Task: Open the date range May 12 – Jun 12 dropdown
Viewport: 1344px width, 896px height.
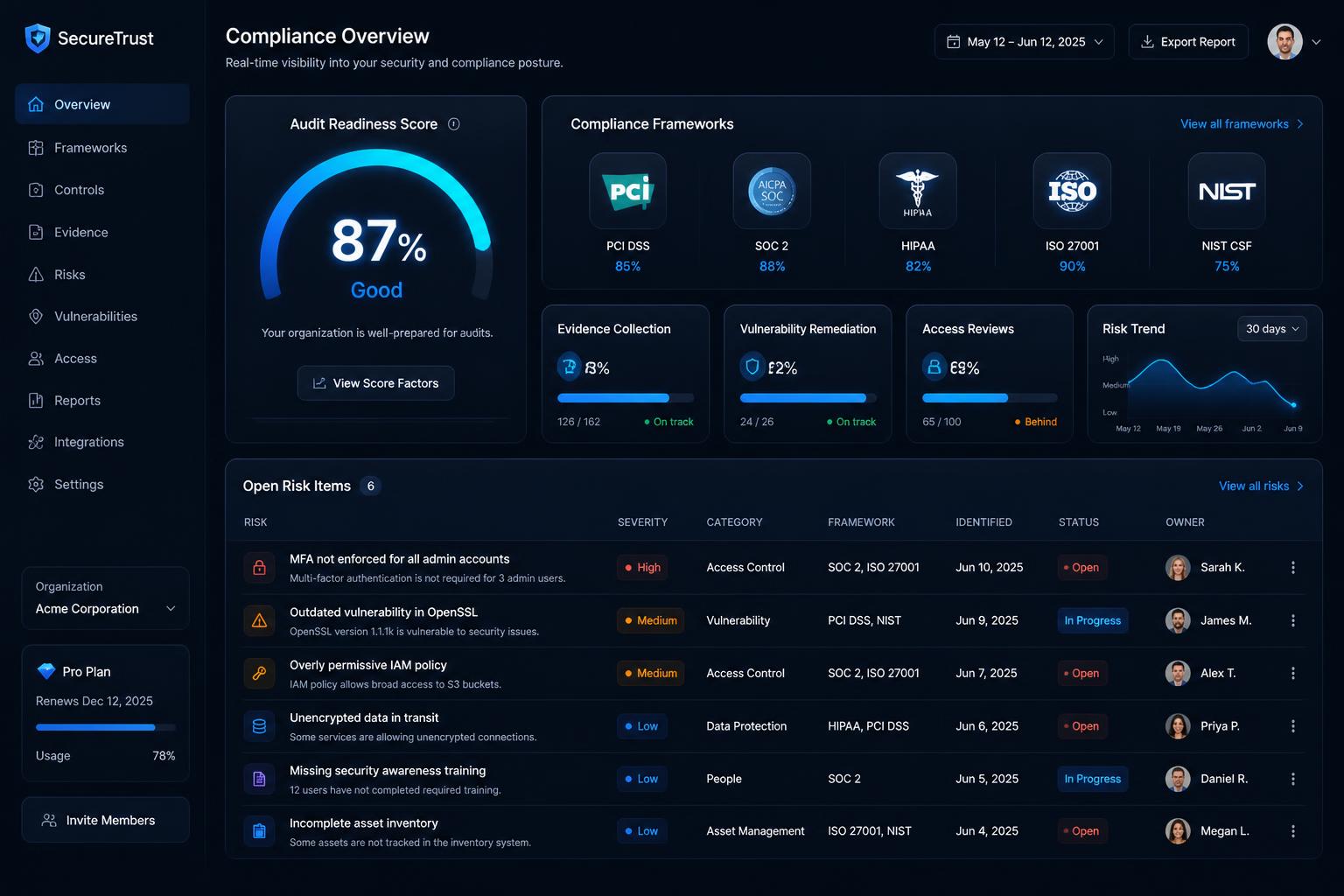Action: coord(1025,42)
